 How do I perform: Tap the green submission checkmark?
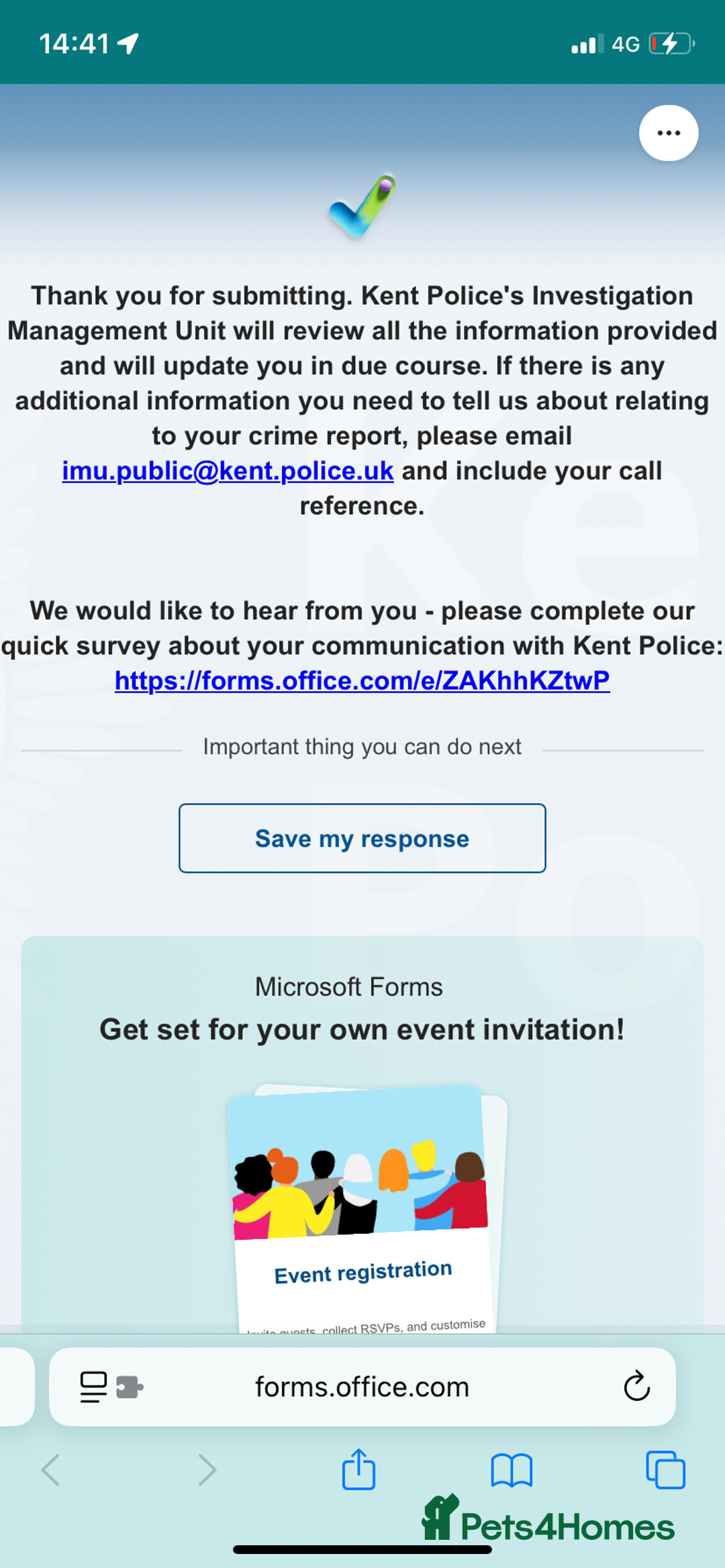[363, 206]
